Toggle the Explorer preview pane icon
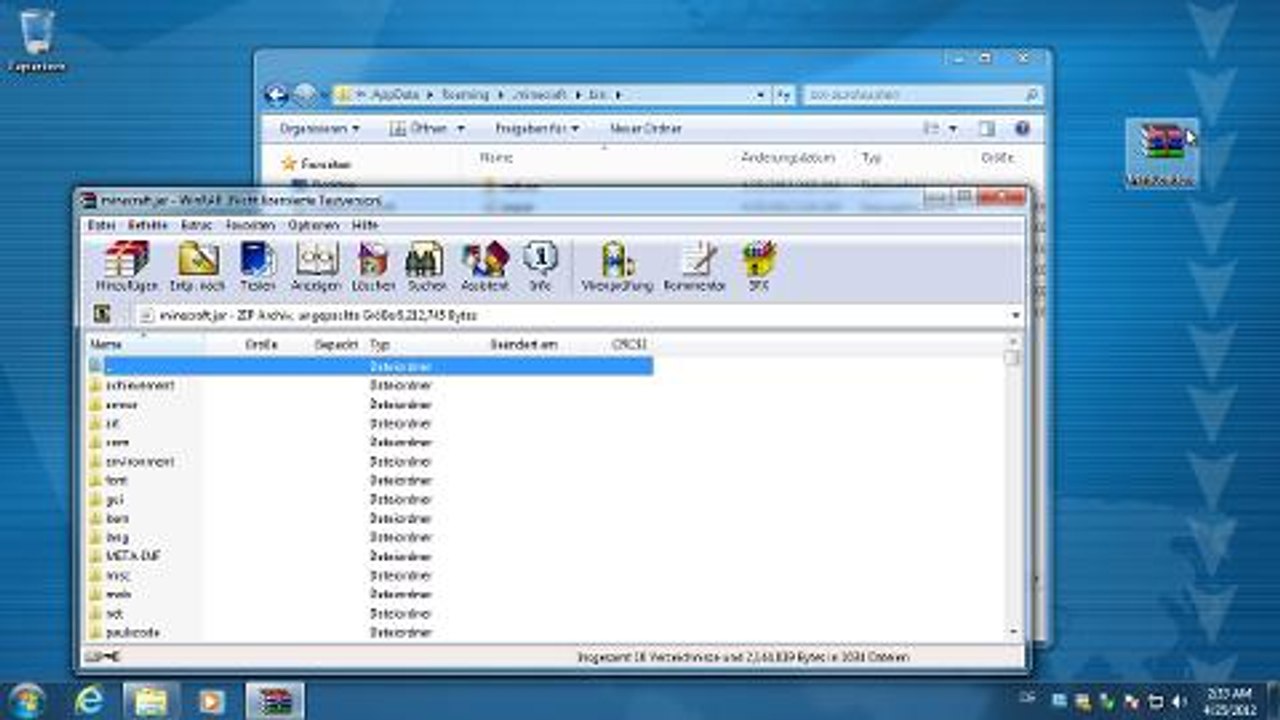 click(987, 128)
